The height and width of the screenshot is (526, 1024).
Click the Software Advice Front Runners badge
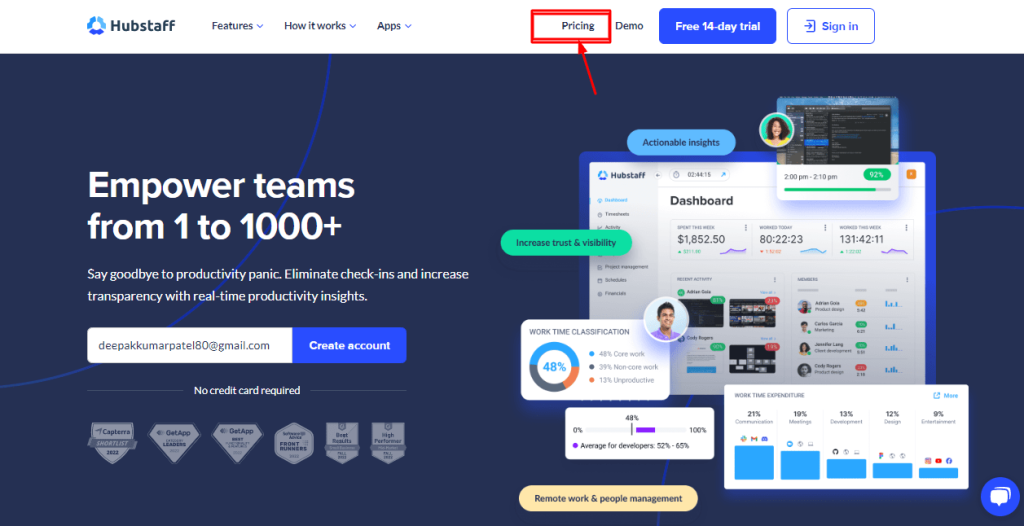(294, 442)
